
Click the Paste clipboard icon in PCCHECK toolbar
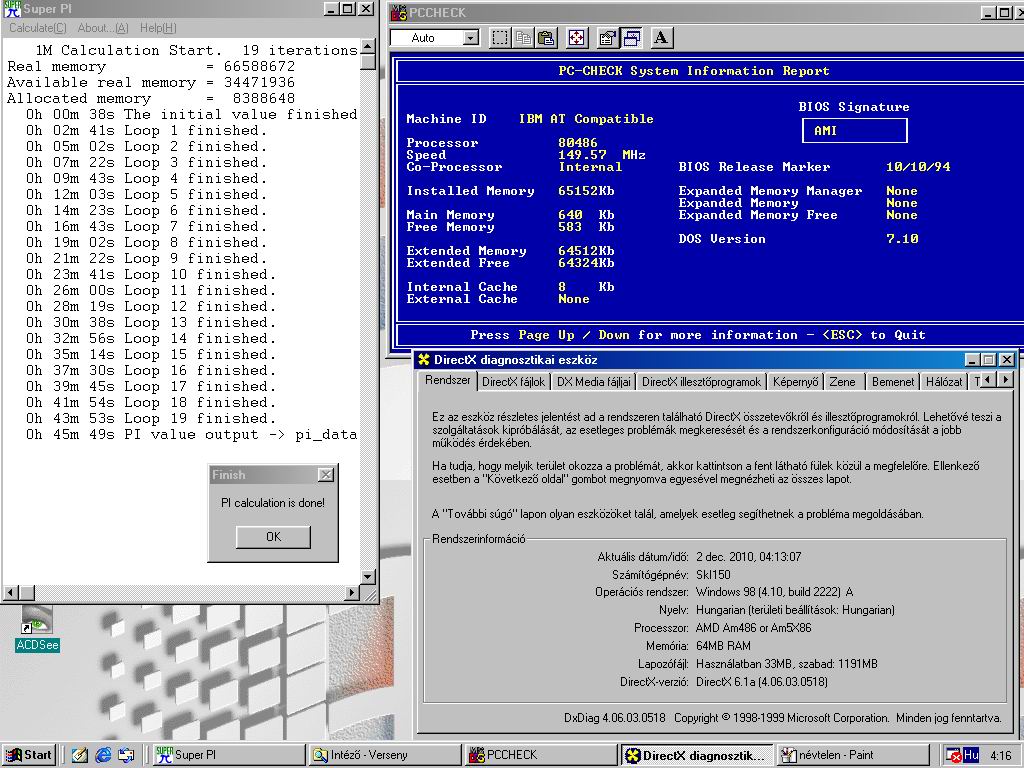[x=546, y=38]
